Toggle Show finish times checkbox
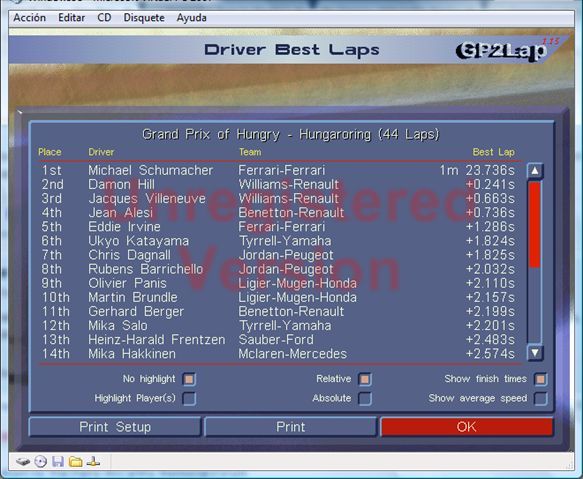 tap(540, 379)
